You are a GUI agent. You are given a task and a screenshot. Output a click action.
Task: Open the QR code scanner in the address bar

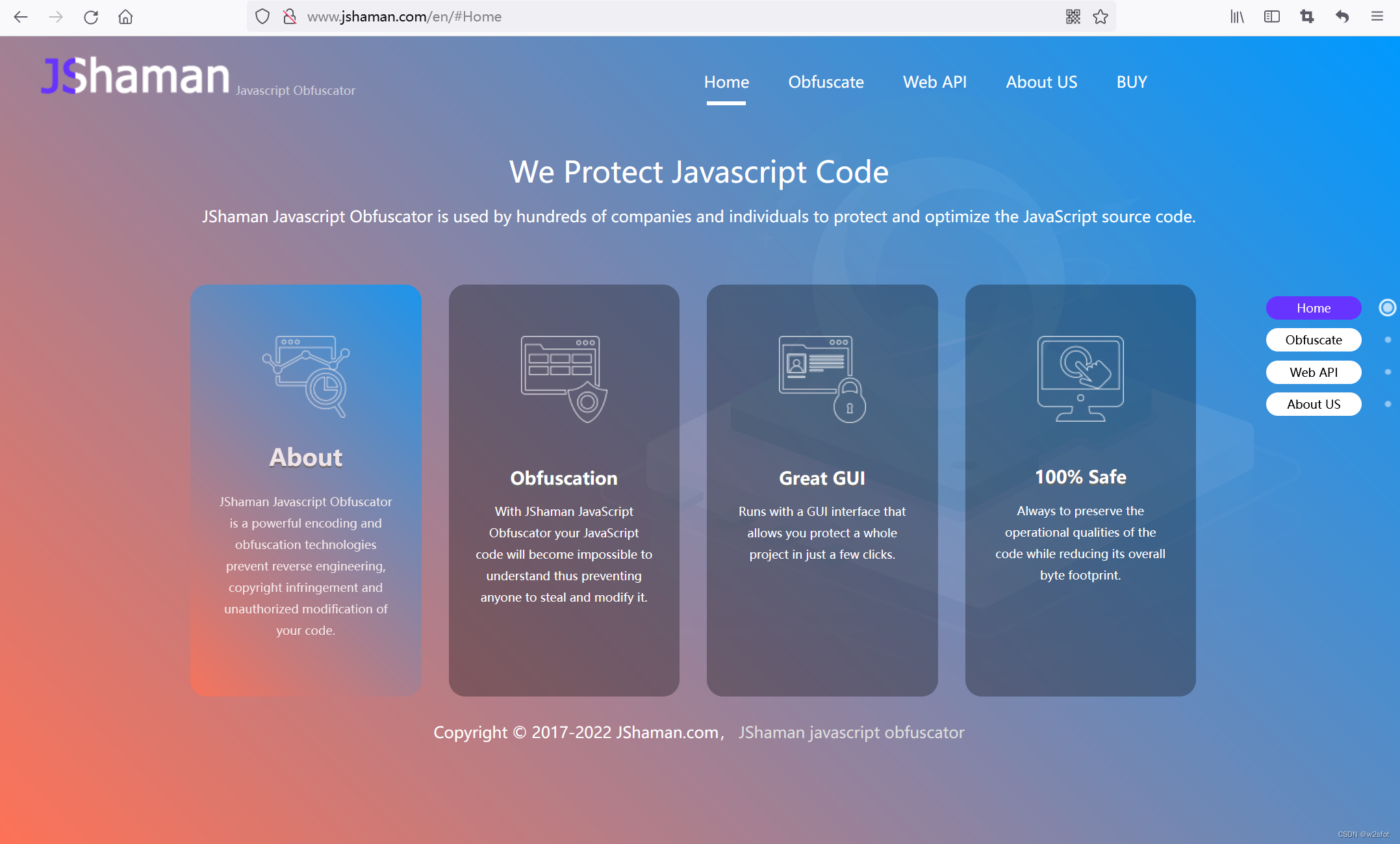click(1073, 17)
